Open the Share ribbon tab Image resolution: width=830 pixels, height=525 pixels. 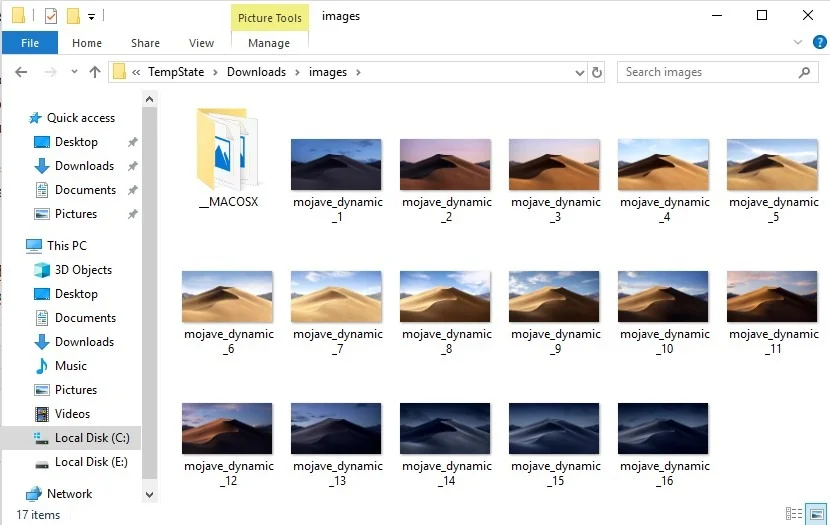pos(145,43)
